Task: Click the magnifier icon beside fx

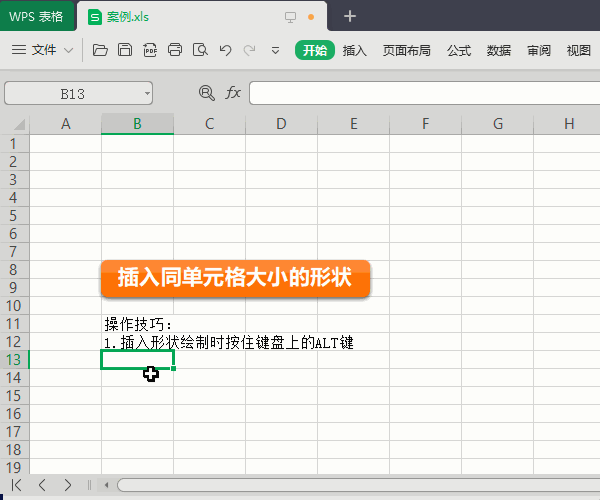Action: (x=207, y=93)
